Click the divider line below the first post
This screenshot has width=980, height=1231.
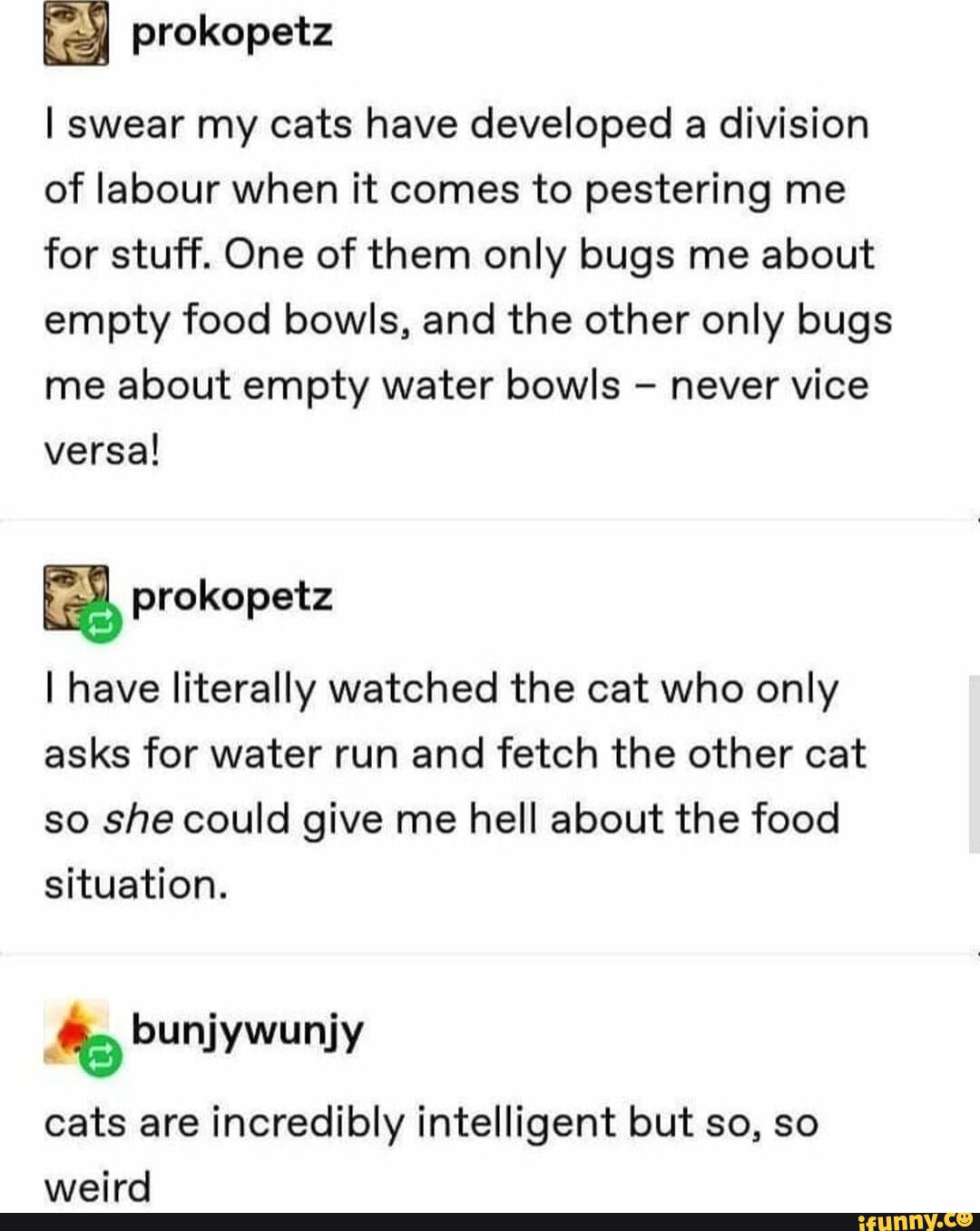pos(490,521)
